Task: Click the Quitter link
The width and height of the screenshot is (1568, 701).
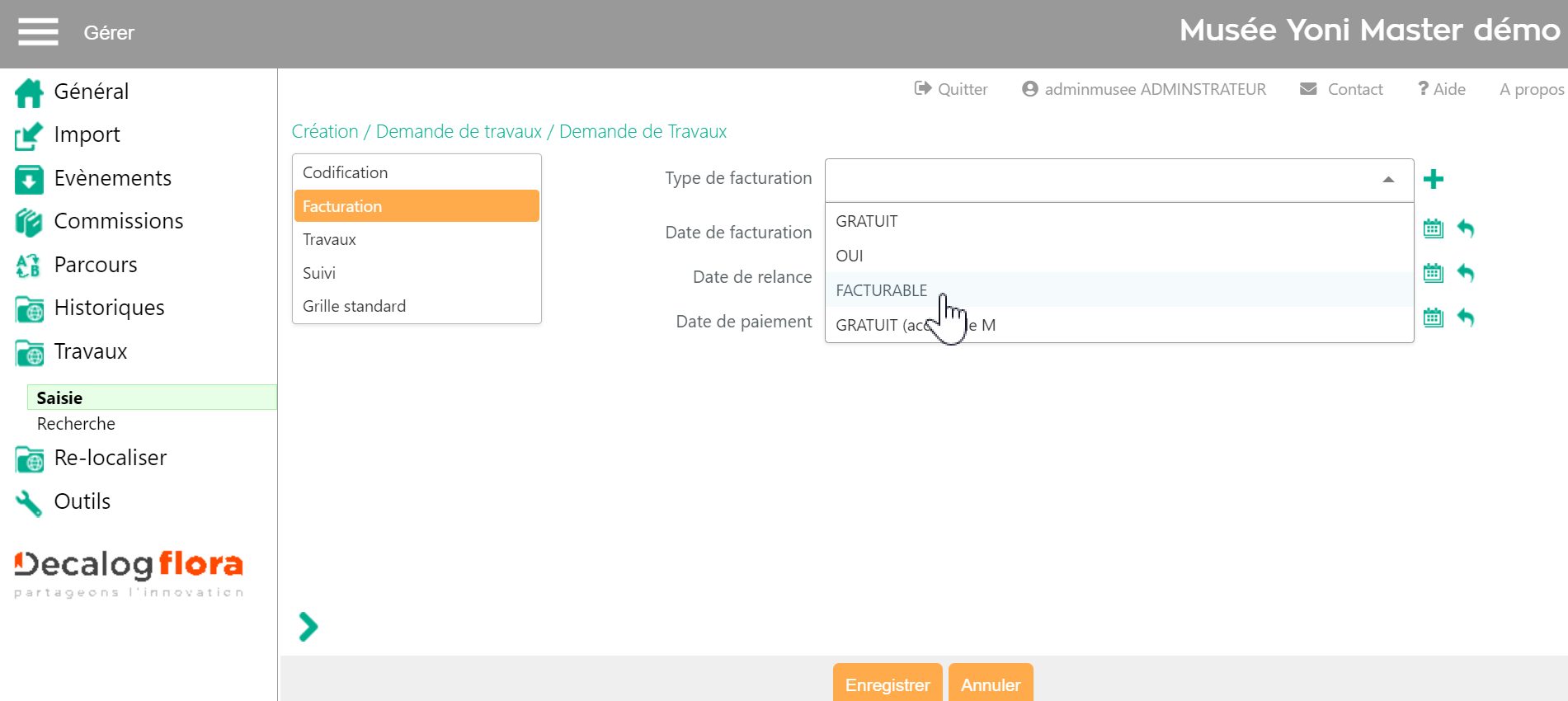Action: coord(951,89)
